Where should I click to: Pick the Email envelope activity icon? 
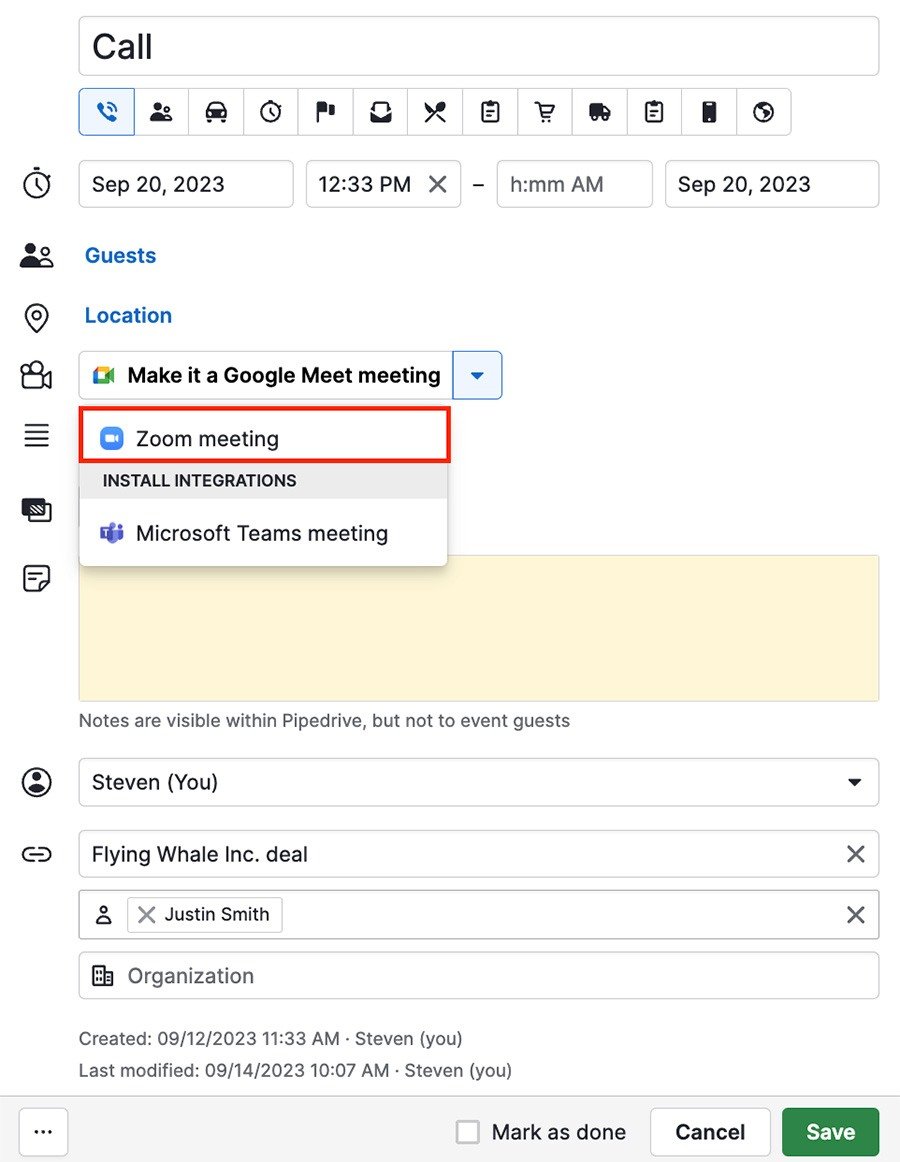tap(380, 112)
